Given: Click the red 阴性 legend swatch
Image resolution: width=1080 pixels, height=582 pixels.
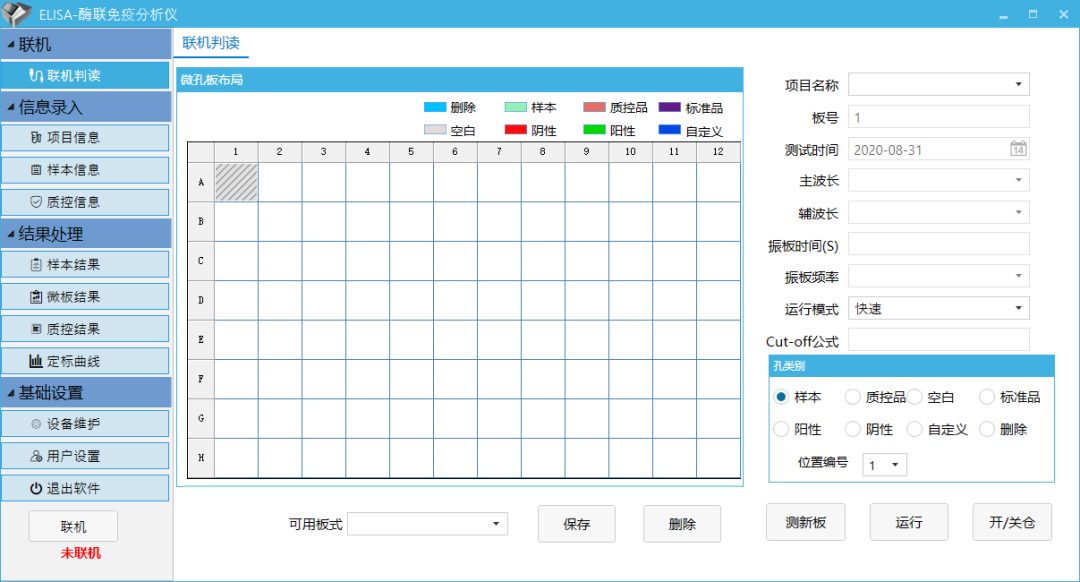Looking at the screenshot, I should [x=515, y=130].
